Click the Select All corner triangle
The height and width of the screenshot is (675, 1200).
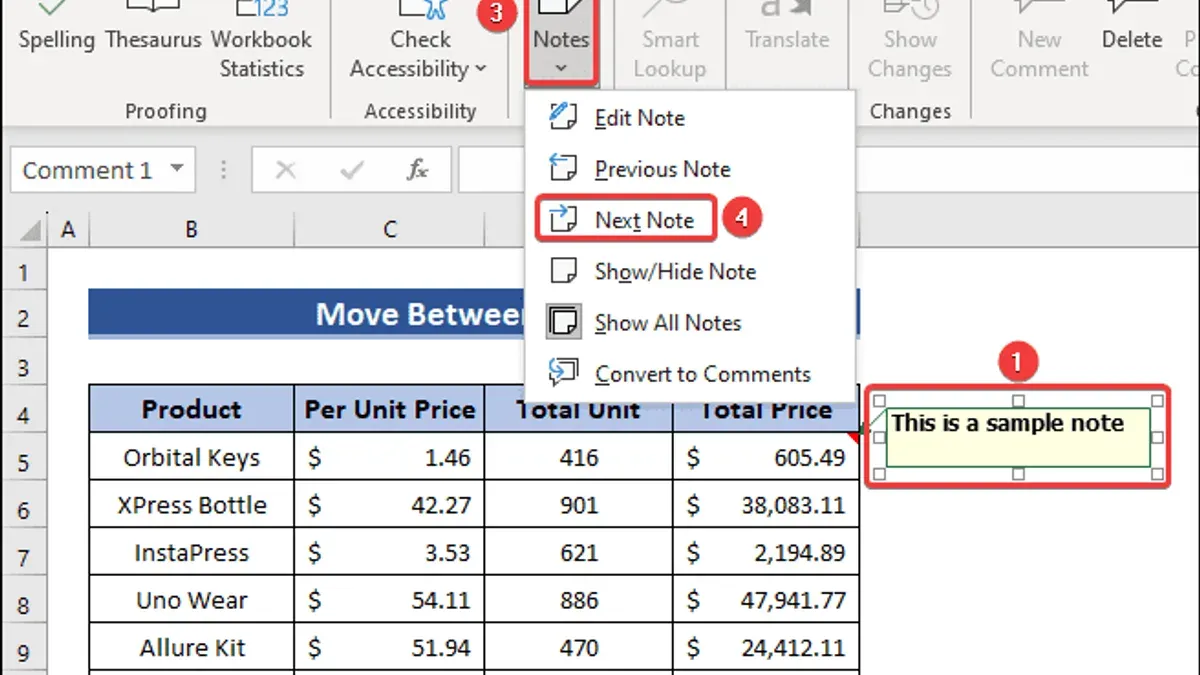(x=30, y=230)
